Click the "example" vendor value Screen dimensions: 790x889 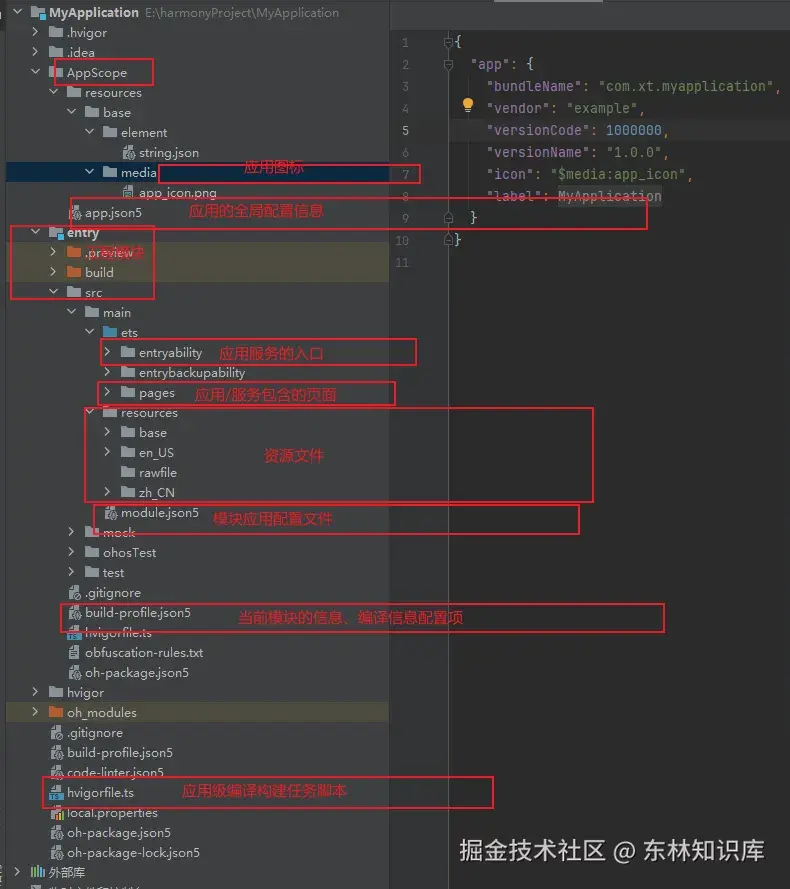point(601,108)
